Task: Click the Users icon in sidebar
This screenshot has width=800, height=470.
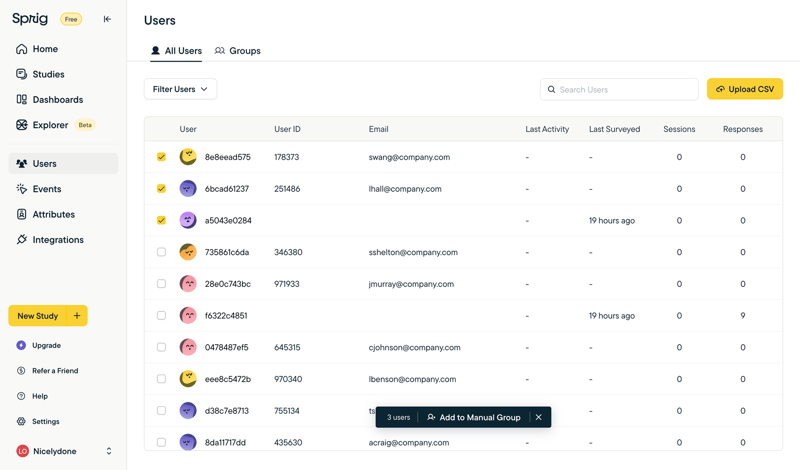Action: [21, 164]
